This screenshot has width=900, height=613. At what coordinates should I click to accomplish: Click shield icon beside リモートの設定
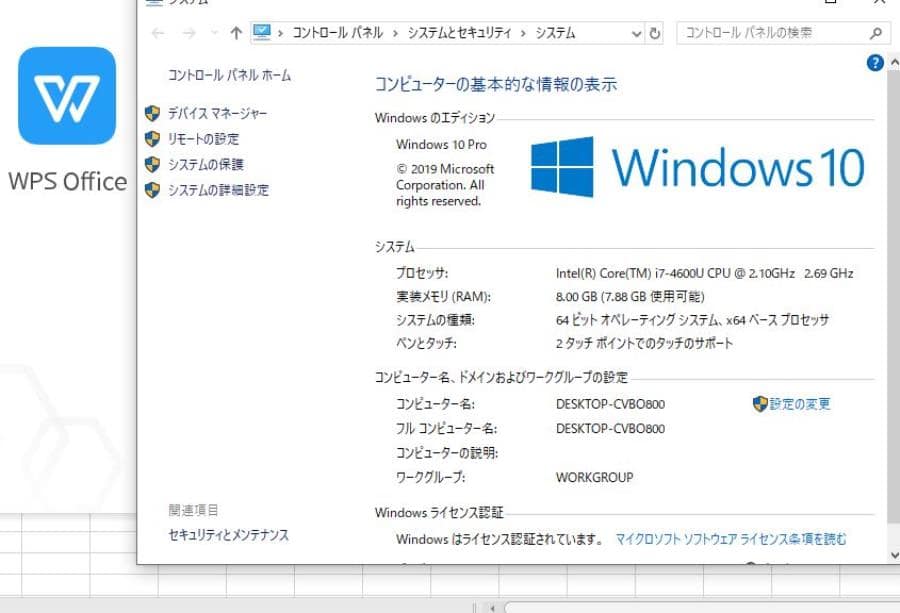click(152, 138)
